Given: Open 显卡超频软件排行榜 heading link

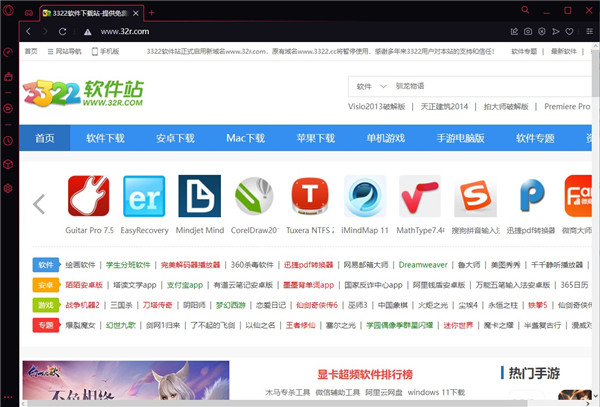Looking at the screenshot, I should (x=365, y=374).
